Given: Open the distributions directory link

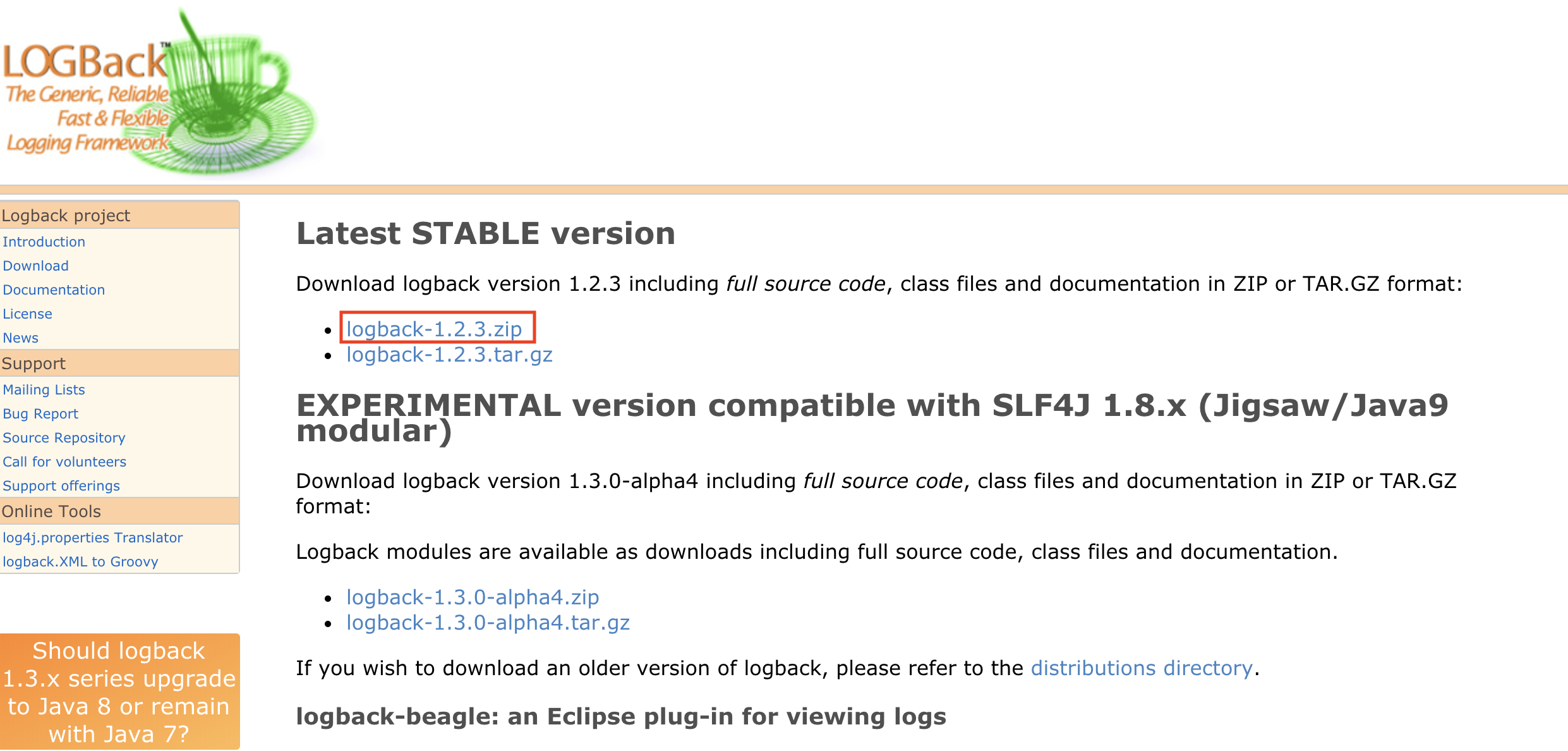Looking at the screenshot, I should click(x=1142, y=668).
